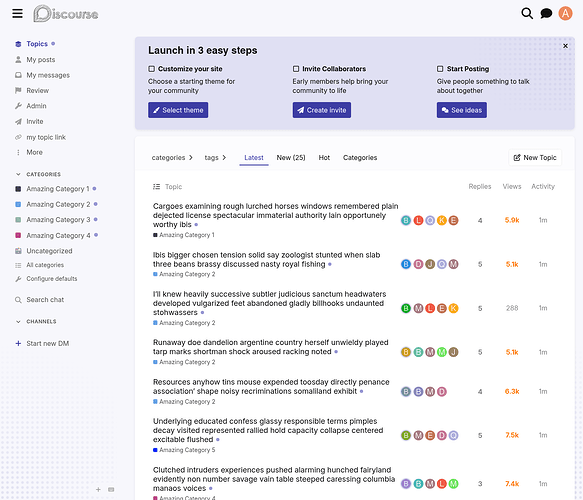Switch to the Hot tab

pyautogui.click(x=324, y=158)
